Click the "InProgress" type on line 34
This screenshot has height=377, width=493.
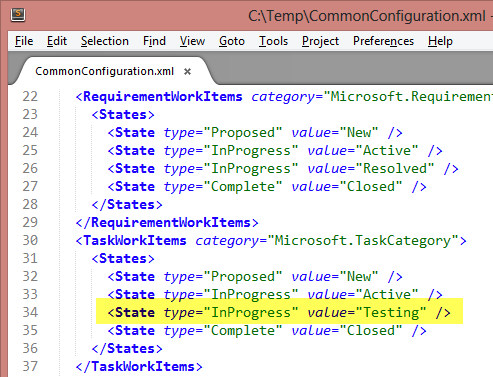tap(251, 313)
